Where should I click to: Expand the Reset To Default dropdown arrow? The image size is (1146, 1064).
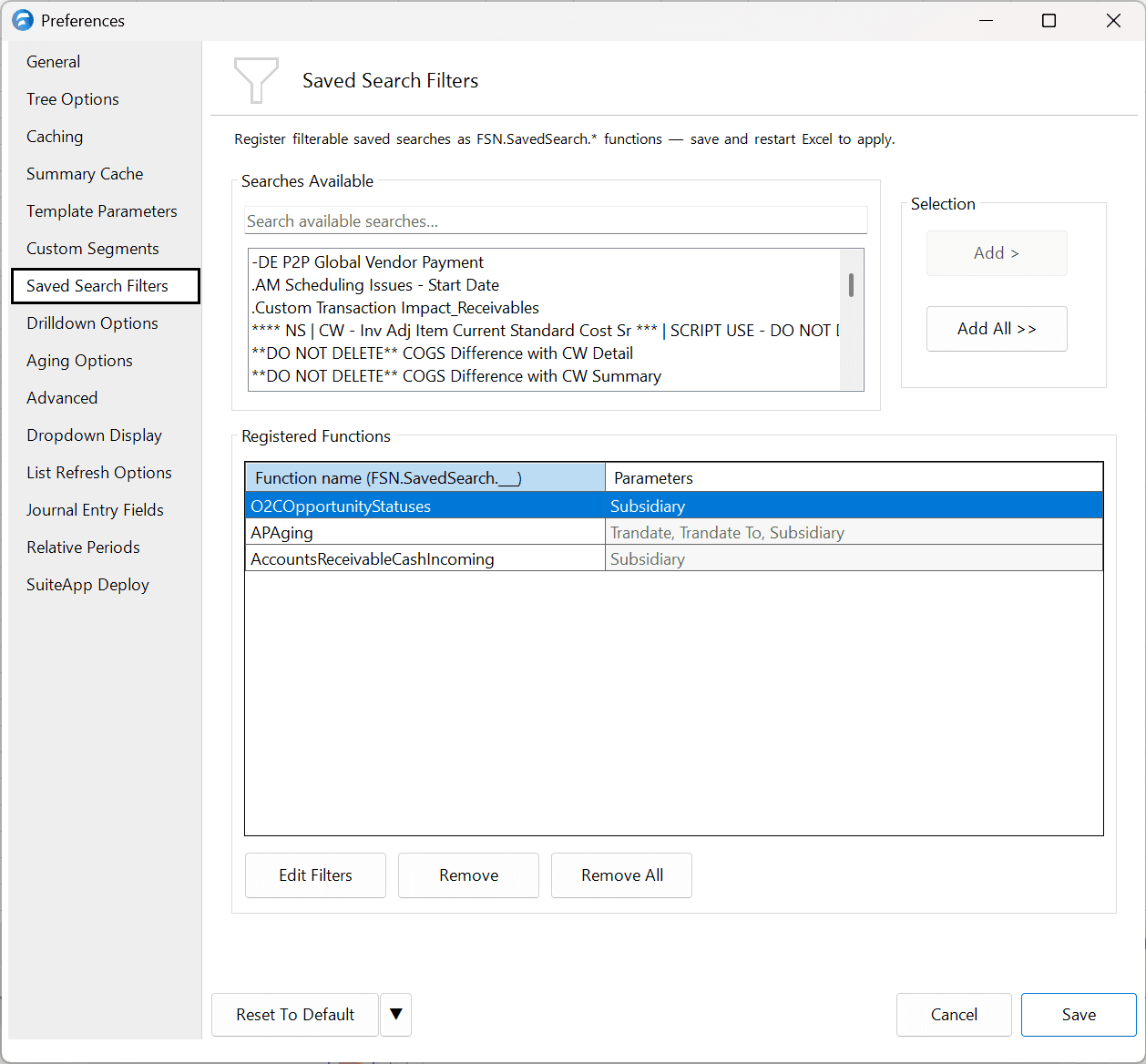point(395,1015)
